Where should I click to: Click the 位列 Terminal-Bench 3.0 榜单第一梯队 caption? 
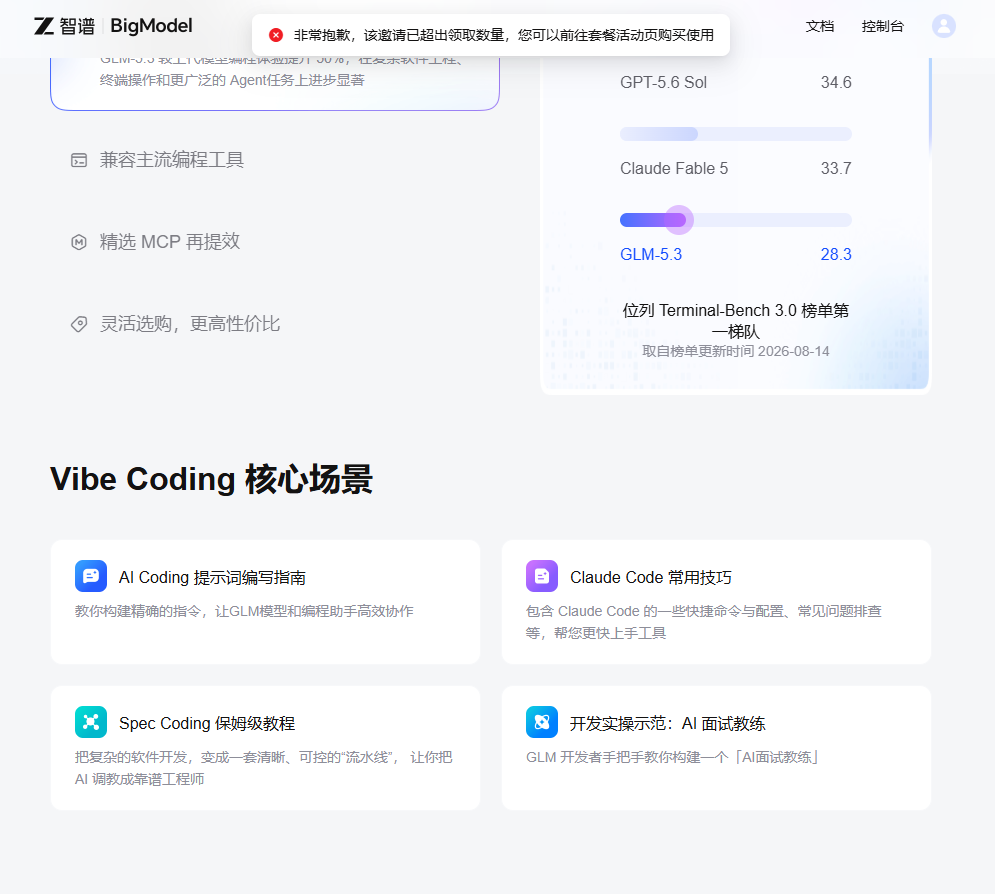point(735,320)
